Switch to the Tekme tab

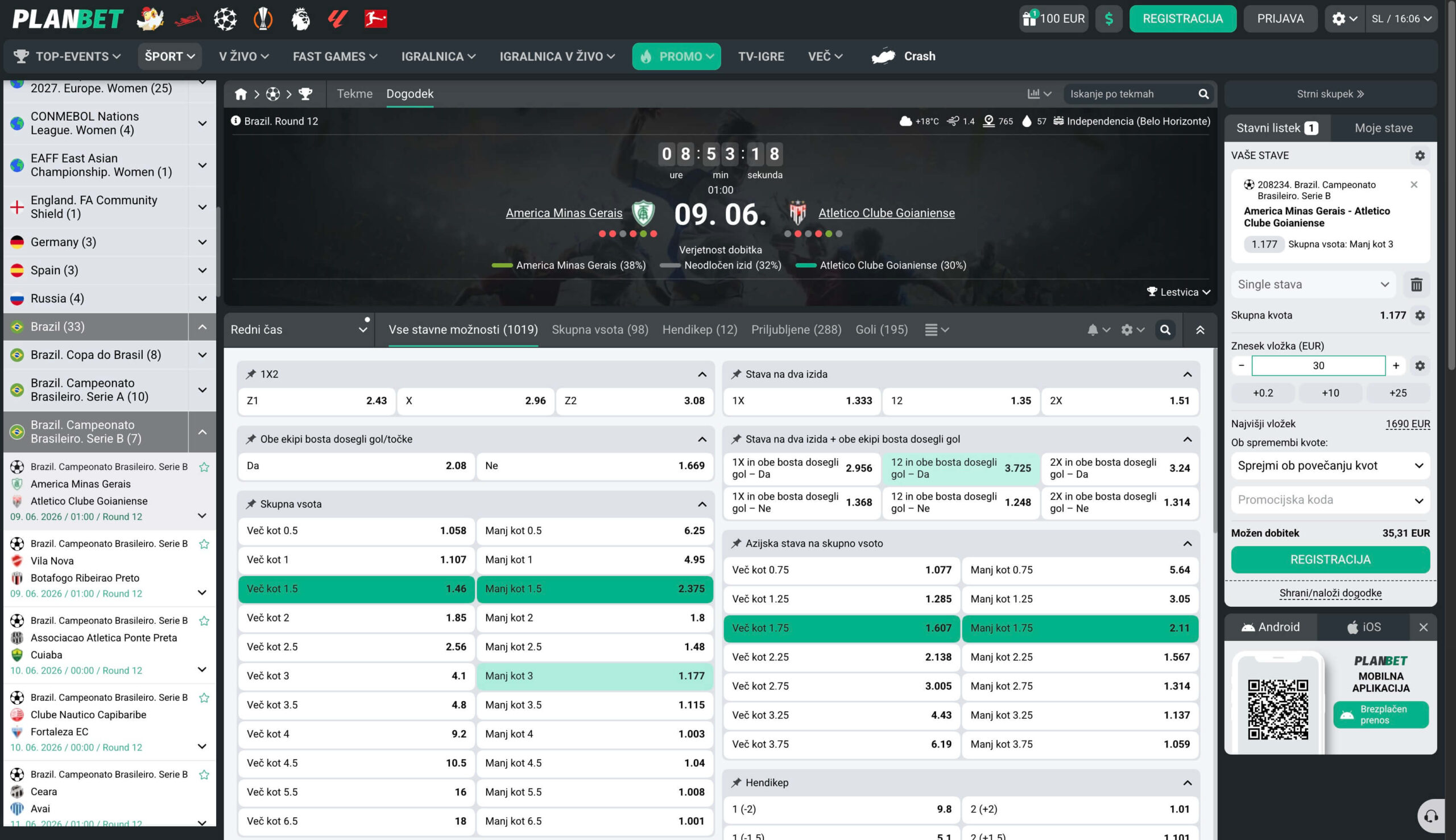pyautogui.click(x=355, y=94)
